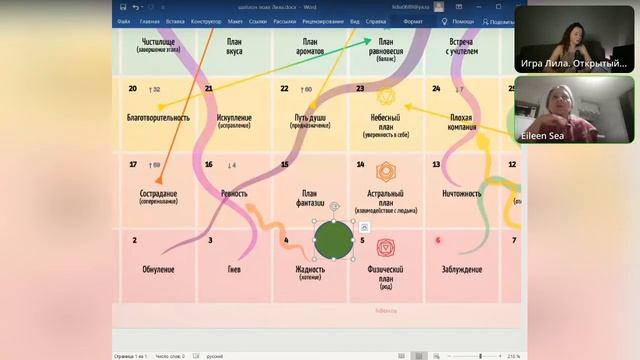Viewport: 640px width, 360px height.
Task: Click the user account avatar in title bar
Action: coord(439,7)
